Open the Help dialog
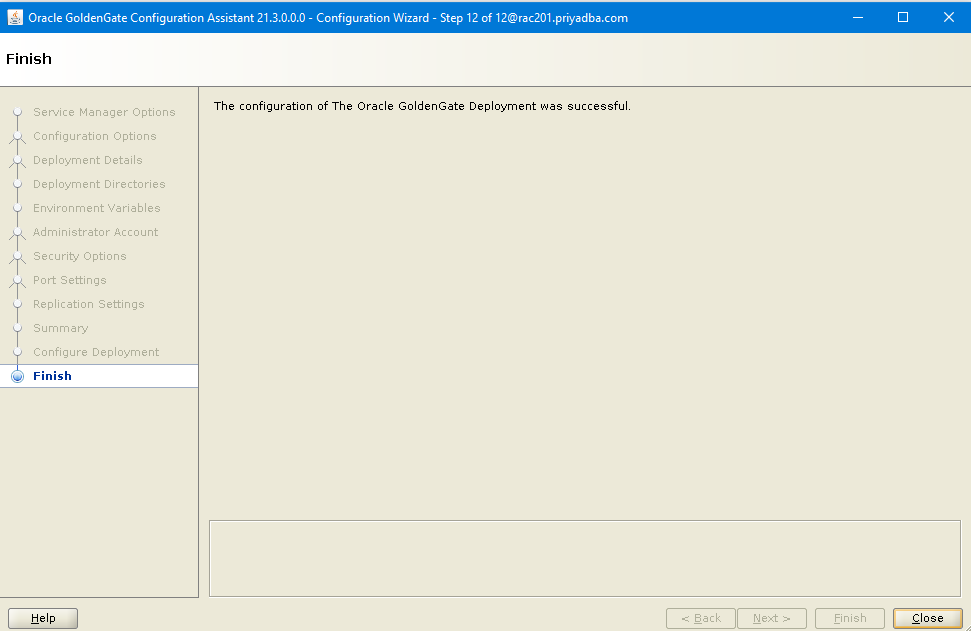Screen dimensions: 971x631 (43, 618)
